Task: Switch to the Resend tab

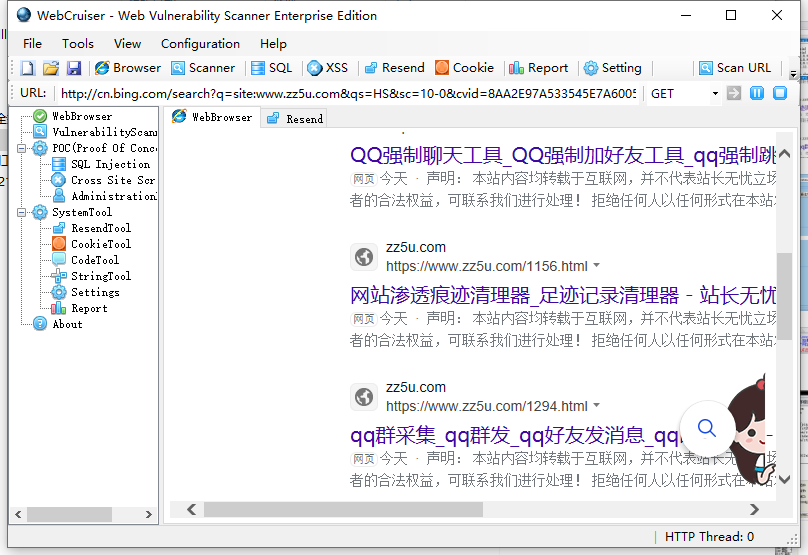Action: tap(295, 119)
